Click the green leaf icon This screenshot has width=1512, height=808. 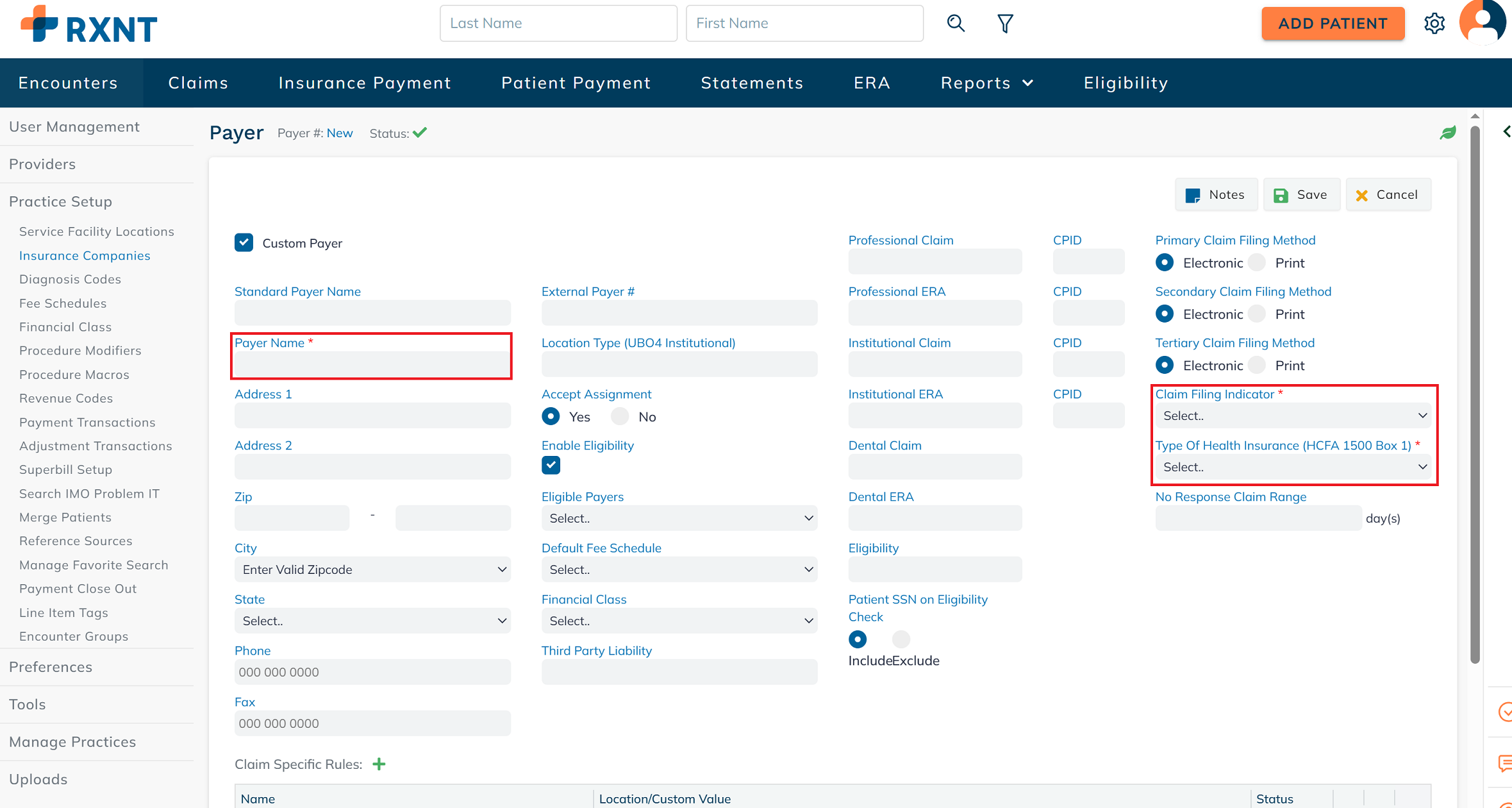pyautogui.click(x=1447, y=133)
